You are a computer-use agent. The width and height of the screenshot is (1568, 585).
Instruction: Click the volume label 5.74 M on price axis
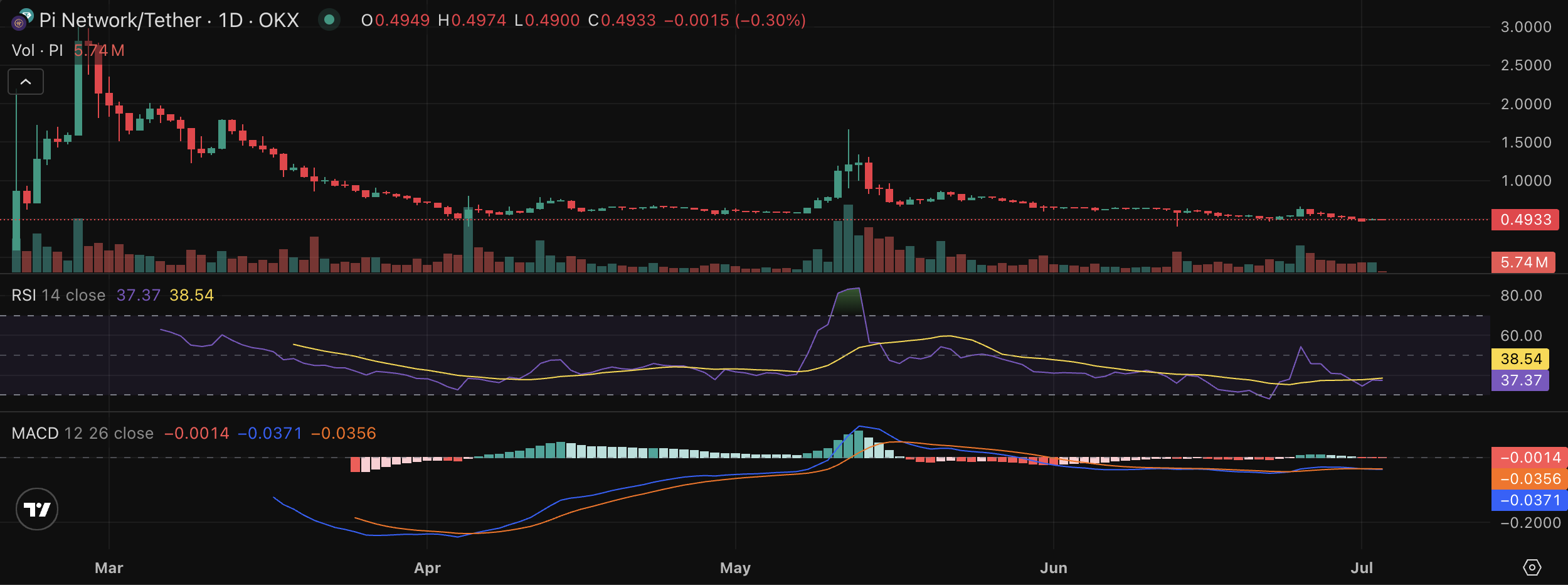click(1523, 262)
